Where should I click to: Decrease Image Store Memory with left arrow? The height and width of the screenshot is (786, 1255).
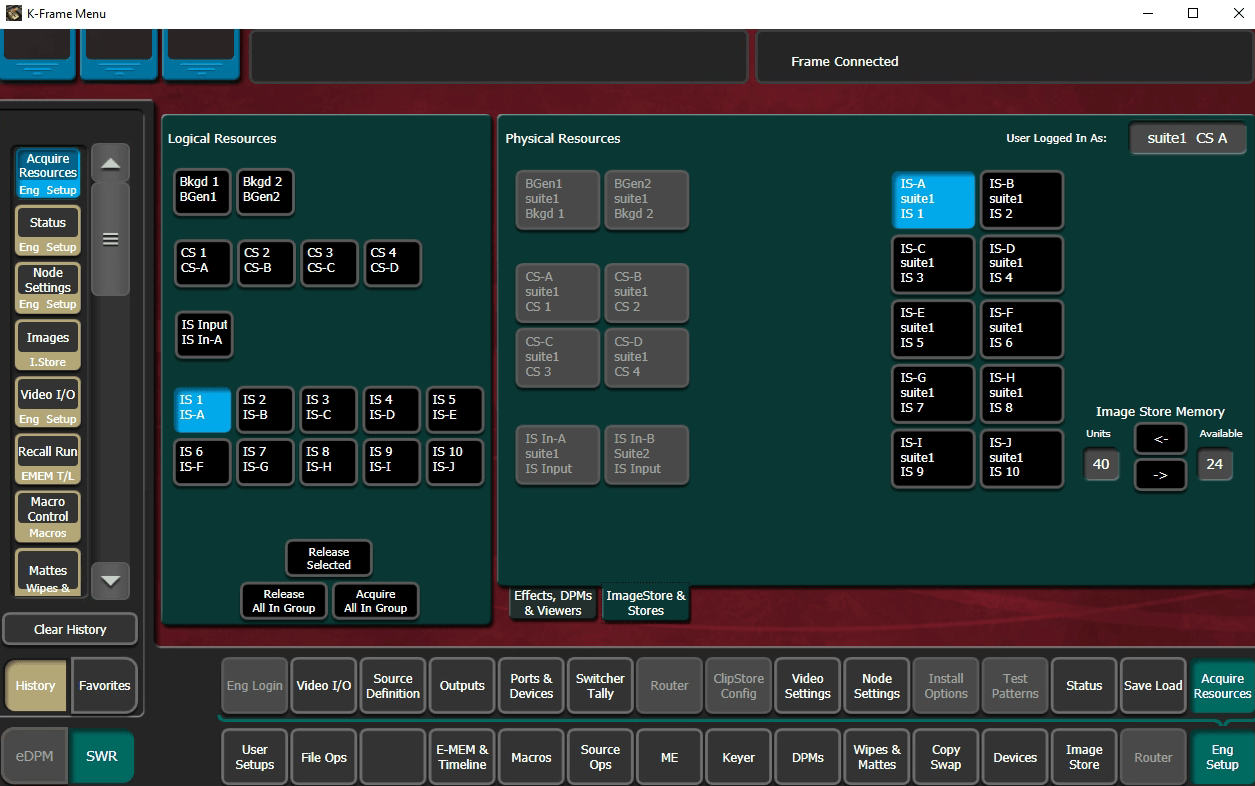coord(1160,438)
